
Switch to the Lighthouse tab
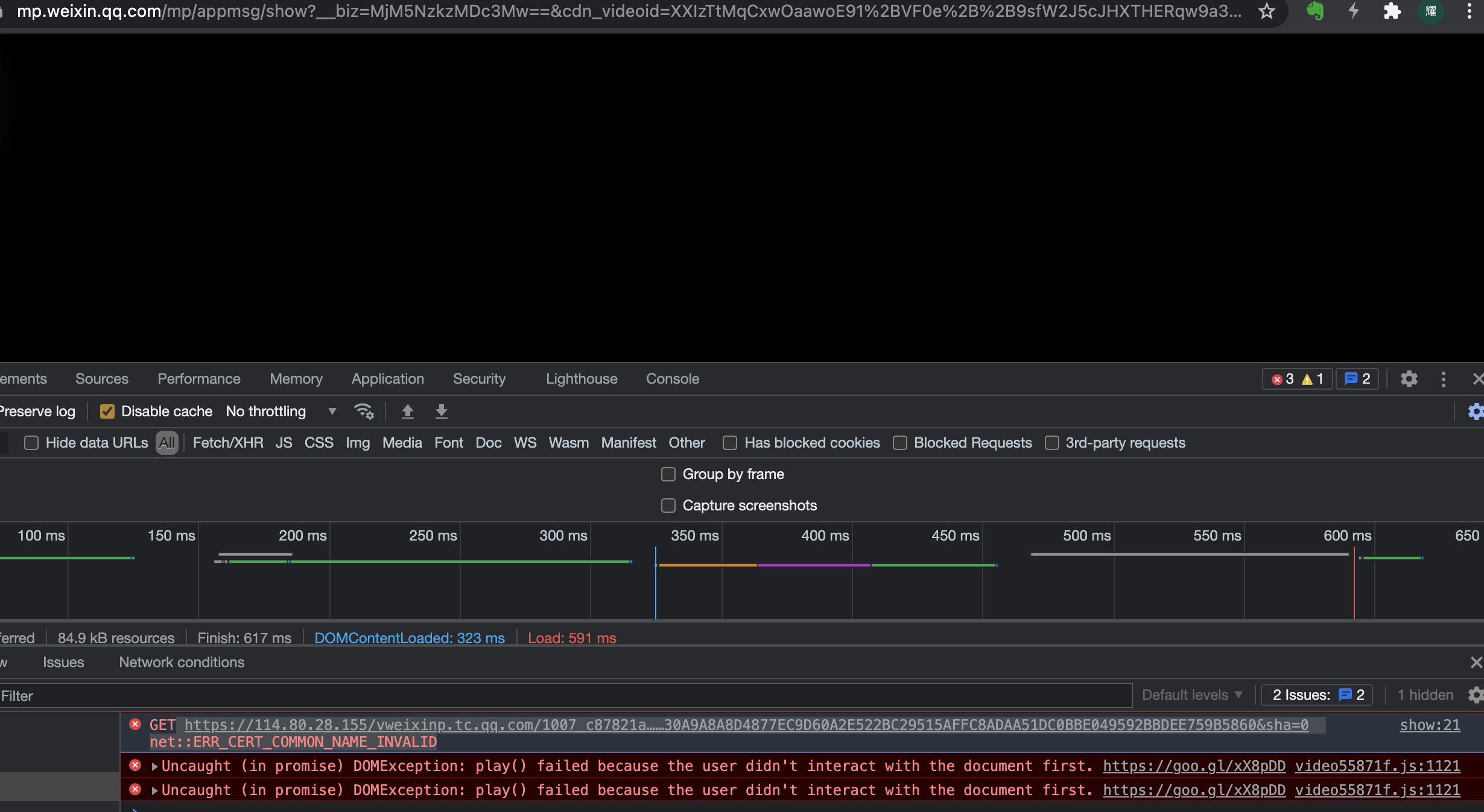[582, 379]
